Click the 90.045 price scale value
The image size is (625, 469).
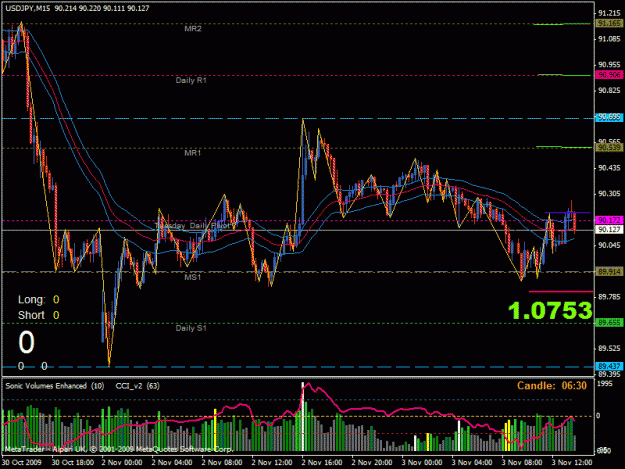609,245
